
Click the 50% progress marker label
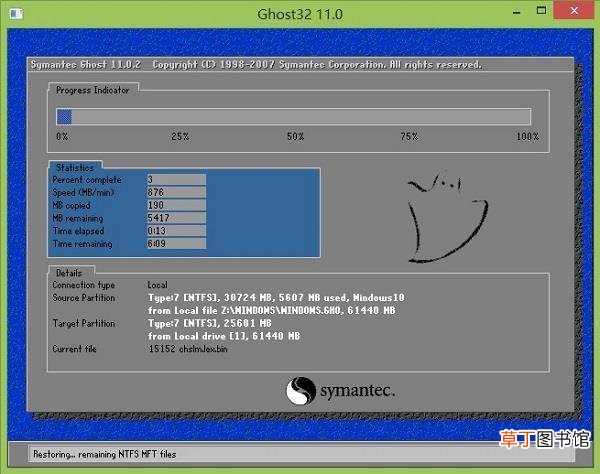click(295, 137)
